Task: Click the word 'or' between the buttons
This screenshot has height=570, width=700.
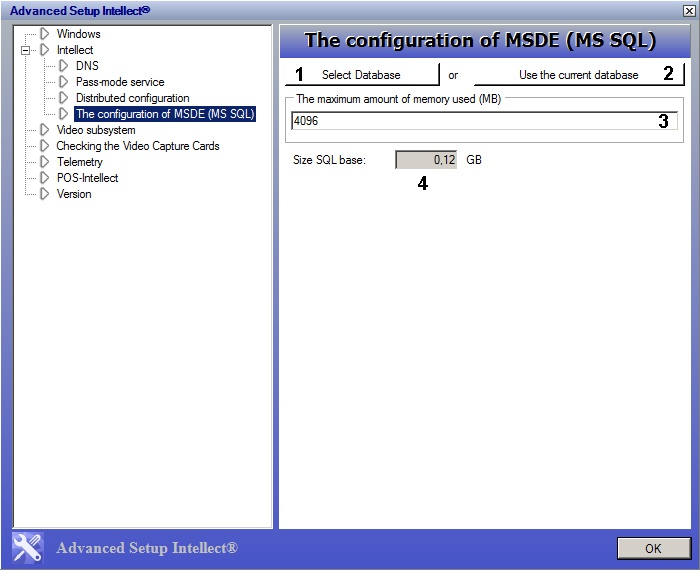Action: (453, 75)
